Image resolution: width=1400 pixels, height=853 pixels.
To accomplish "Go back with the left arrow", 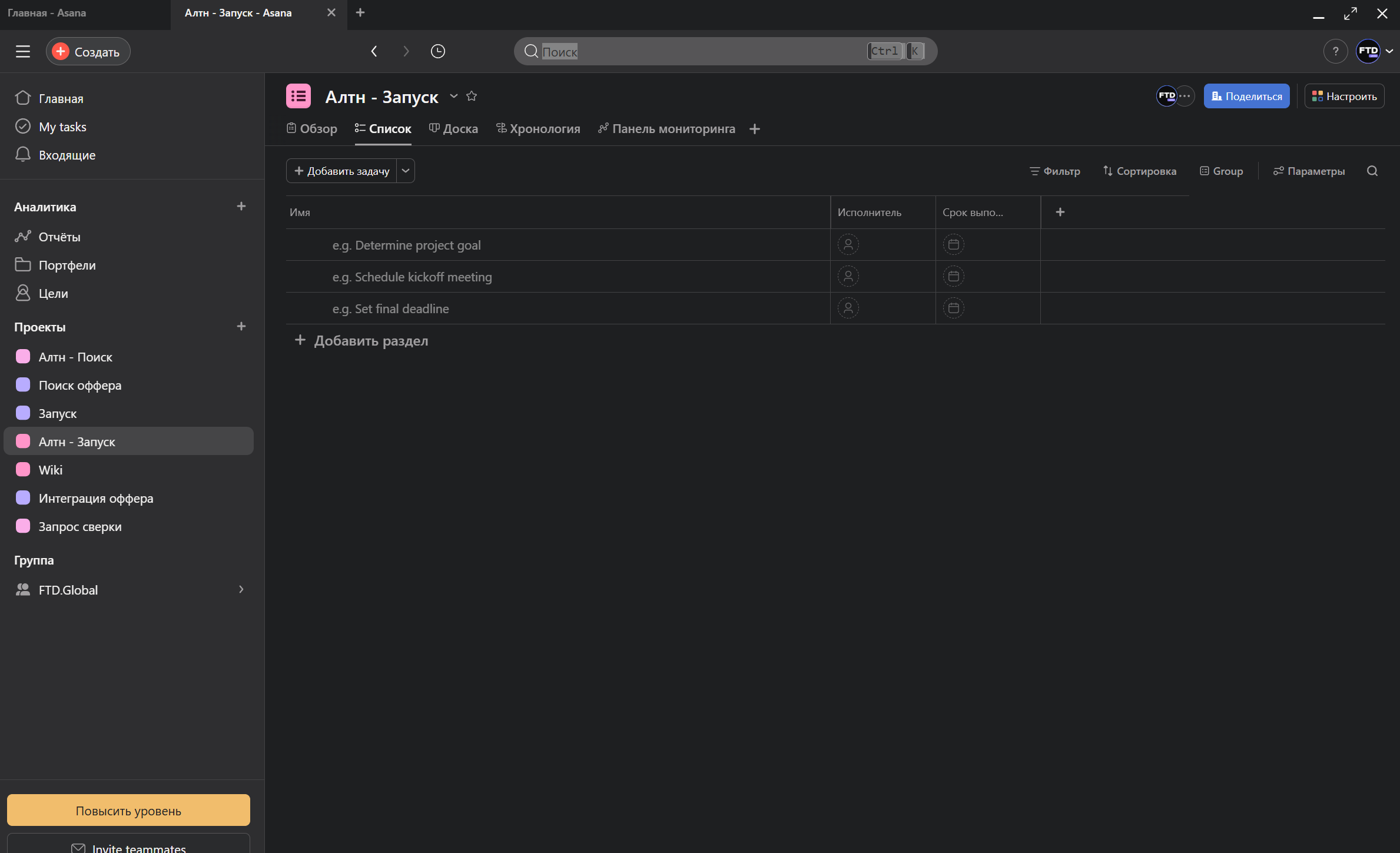I will [374, 51].
